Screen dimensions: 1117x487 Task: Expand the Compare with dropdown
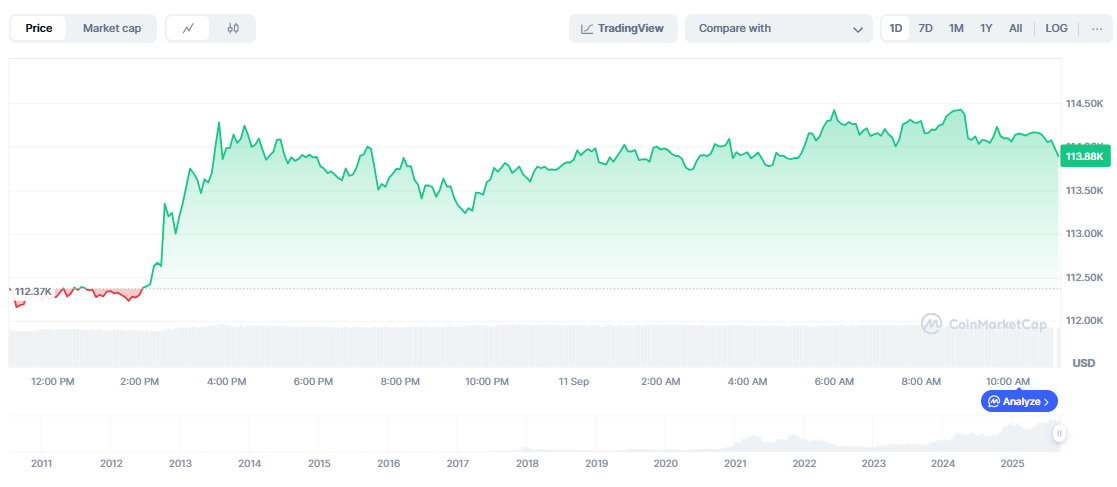pos(779,28)
